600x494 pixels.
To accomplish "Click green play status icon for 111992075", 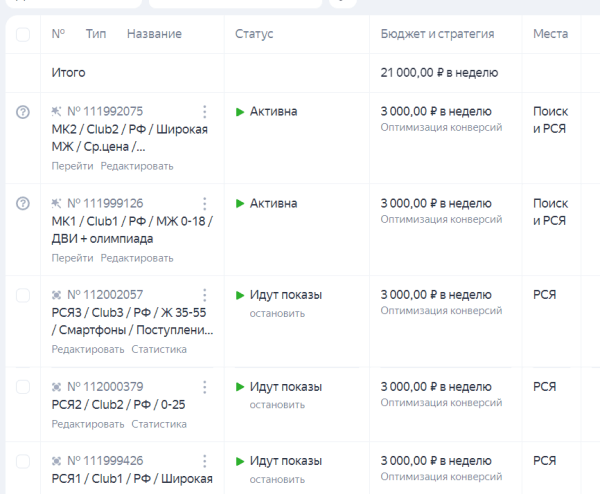I will point(240,112).
